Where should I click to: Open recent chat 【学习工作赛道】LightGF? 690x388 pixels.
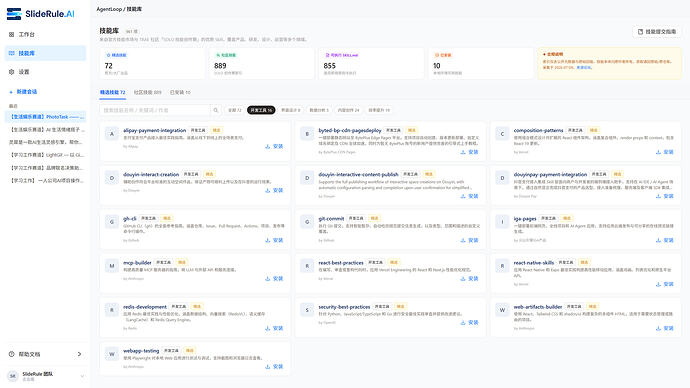45,155
